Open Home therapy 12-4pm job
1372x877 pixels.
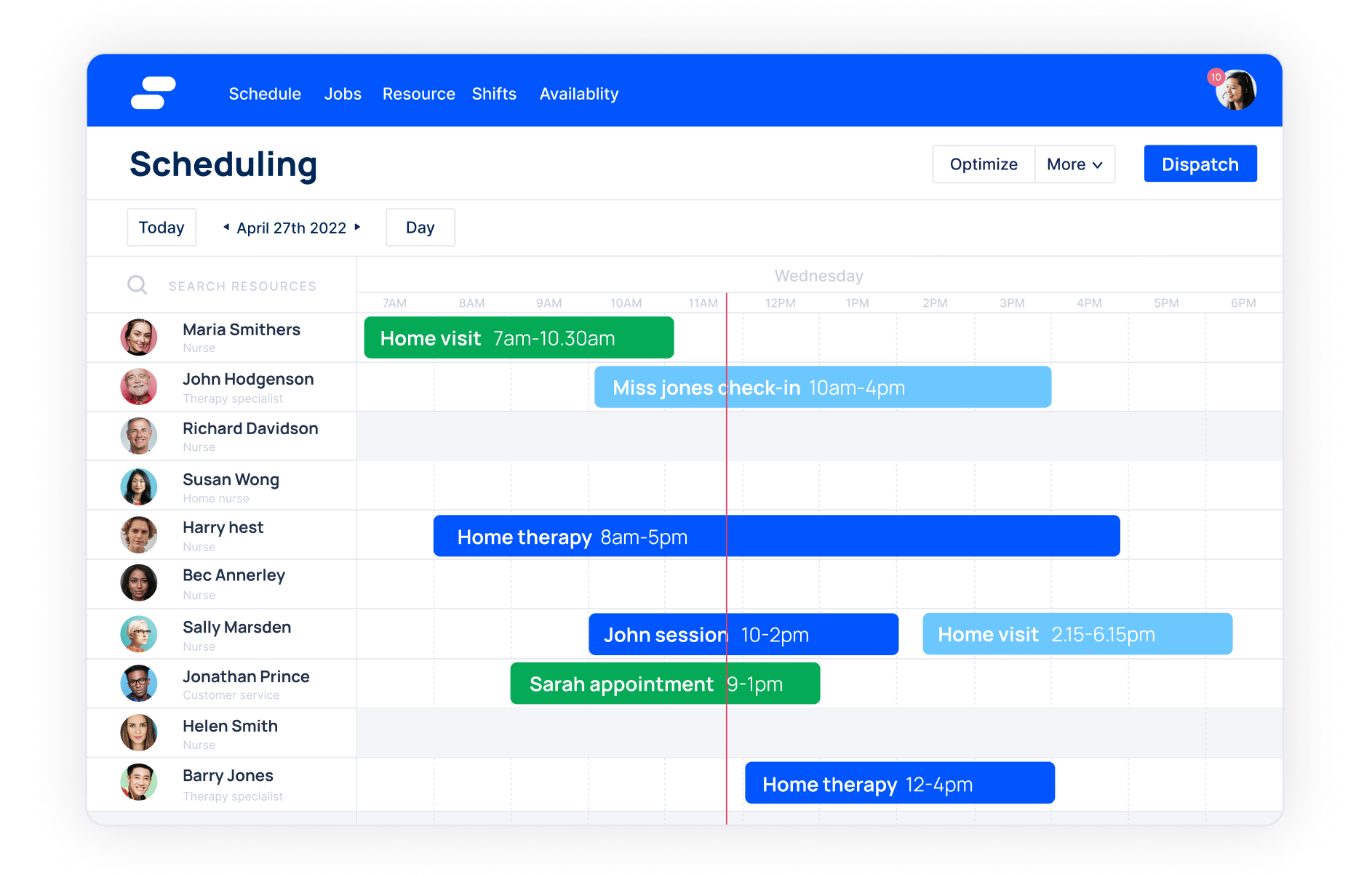pos(900,784)
